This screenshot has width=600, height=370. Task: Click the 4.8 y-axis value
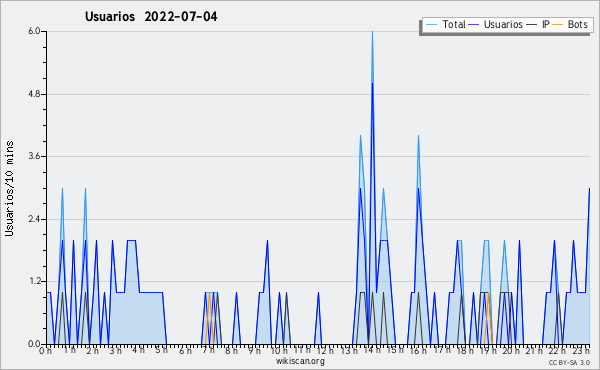(34, 94)
